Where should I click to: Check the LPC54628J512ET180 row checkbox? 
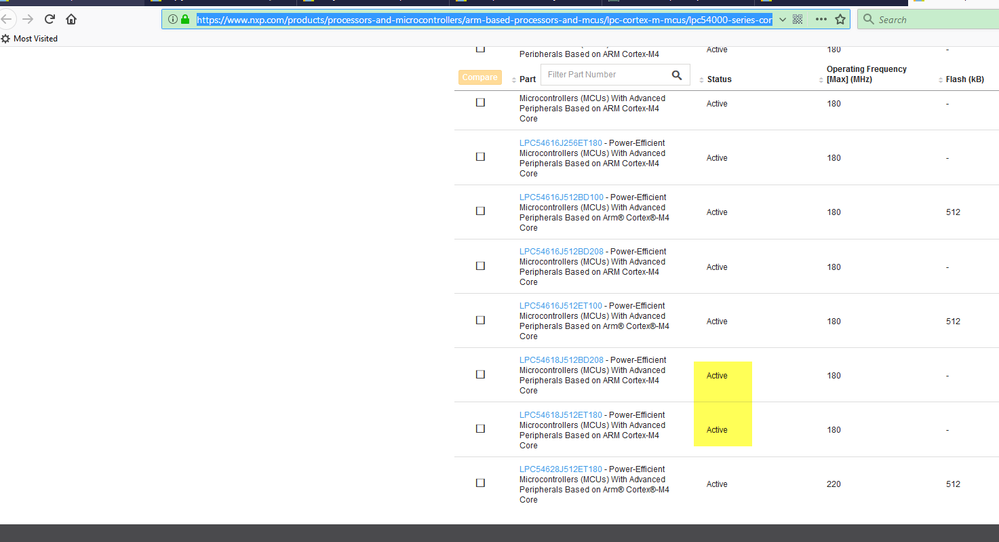point(480,483)
